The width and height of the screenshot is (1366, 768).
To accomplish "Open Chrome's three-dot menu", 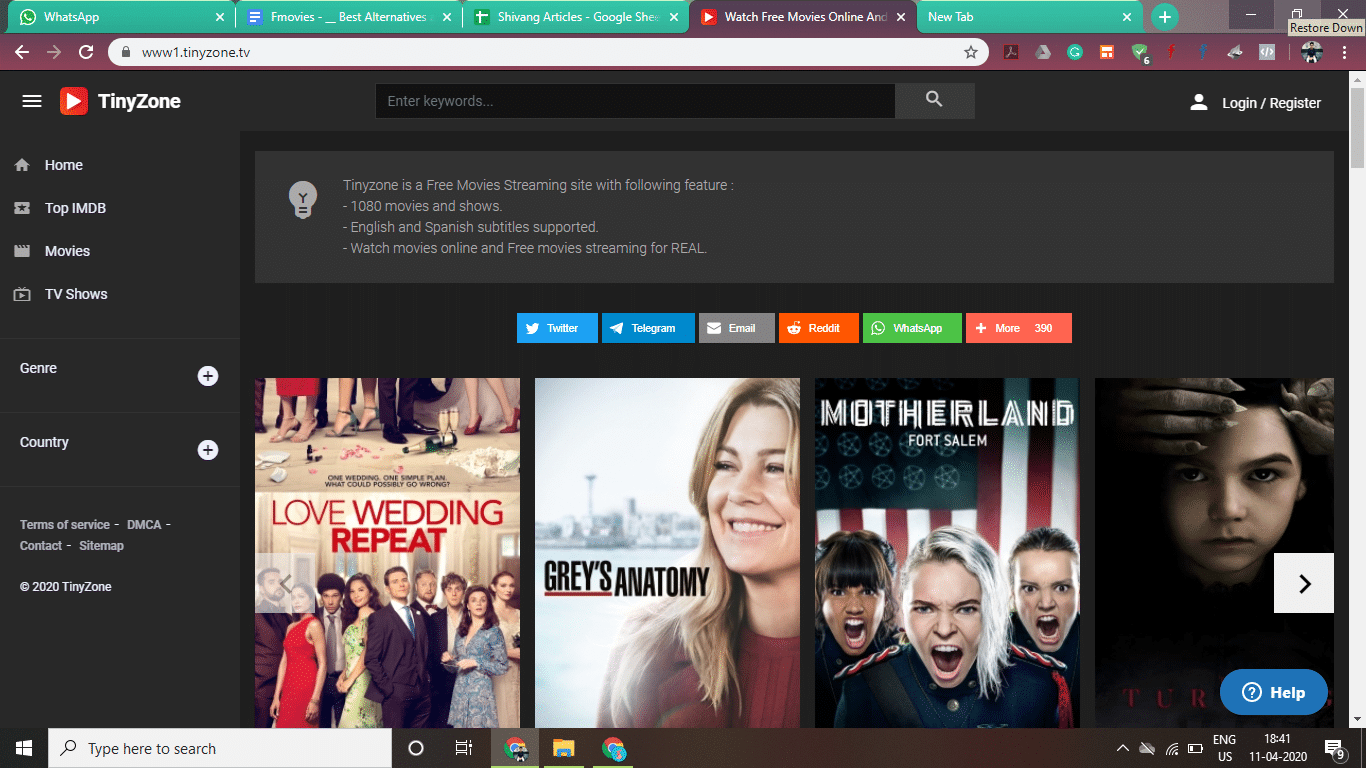I will [1345, 52].
